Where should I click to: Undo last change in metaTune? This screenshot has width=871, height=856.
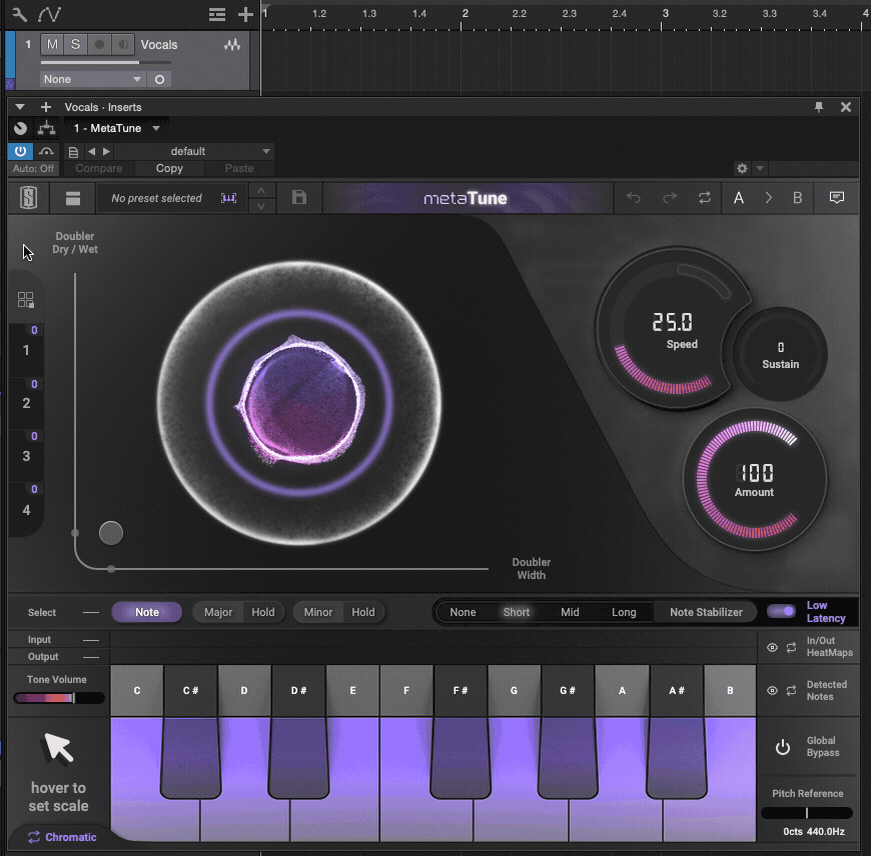point(633,197)
